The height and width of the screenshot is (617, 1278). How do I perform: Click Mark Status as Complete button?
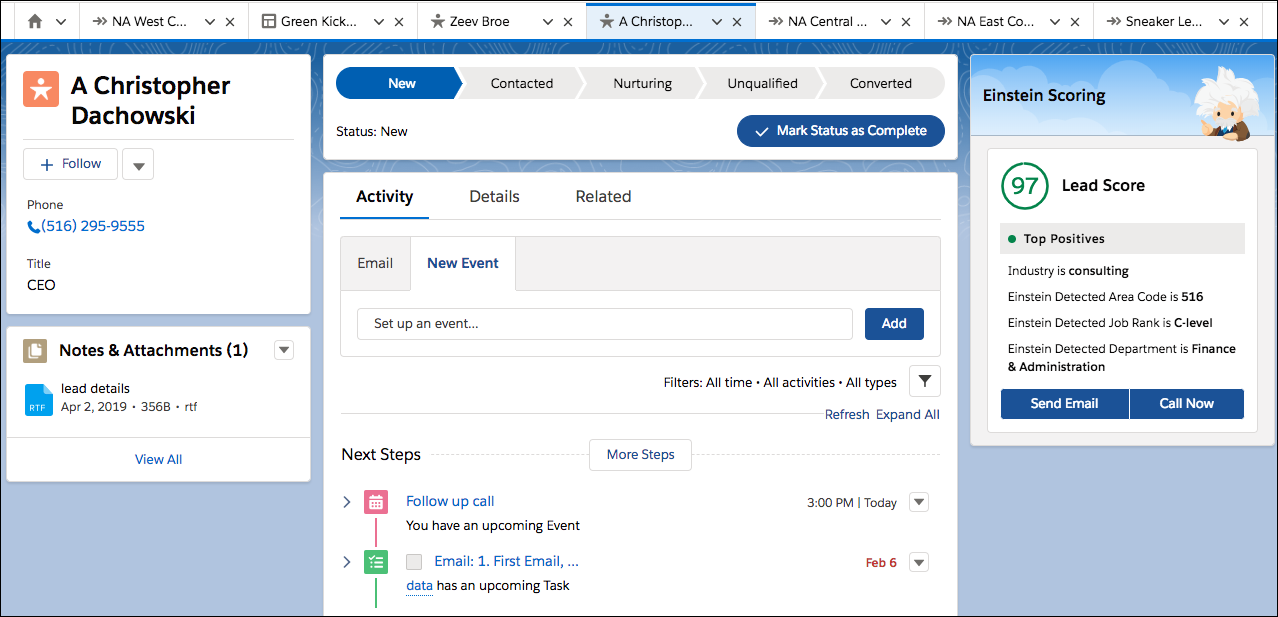[x=840, y=131]
